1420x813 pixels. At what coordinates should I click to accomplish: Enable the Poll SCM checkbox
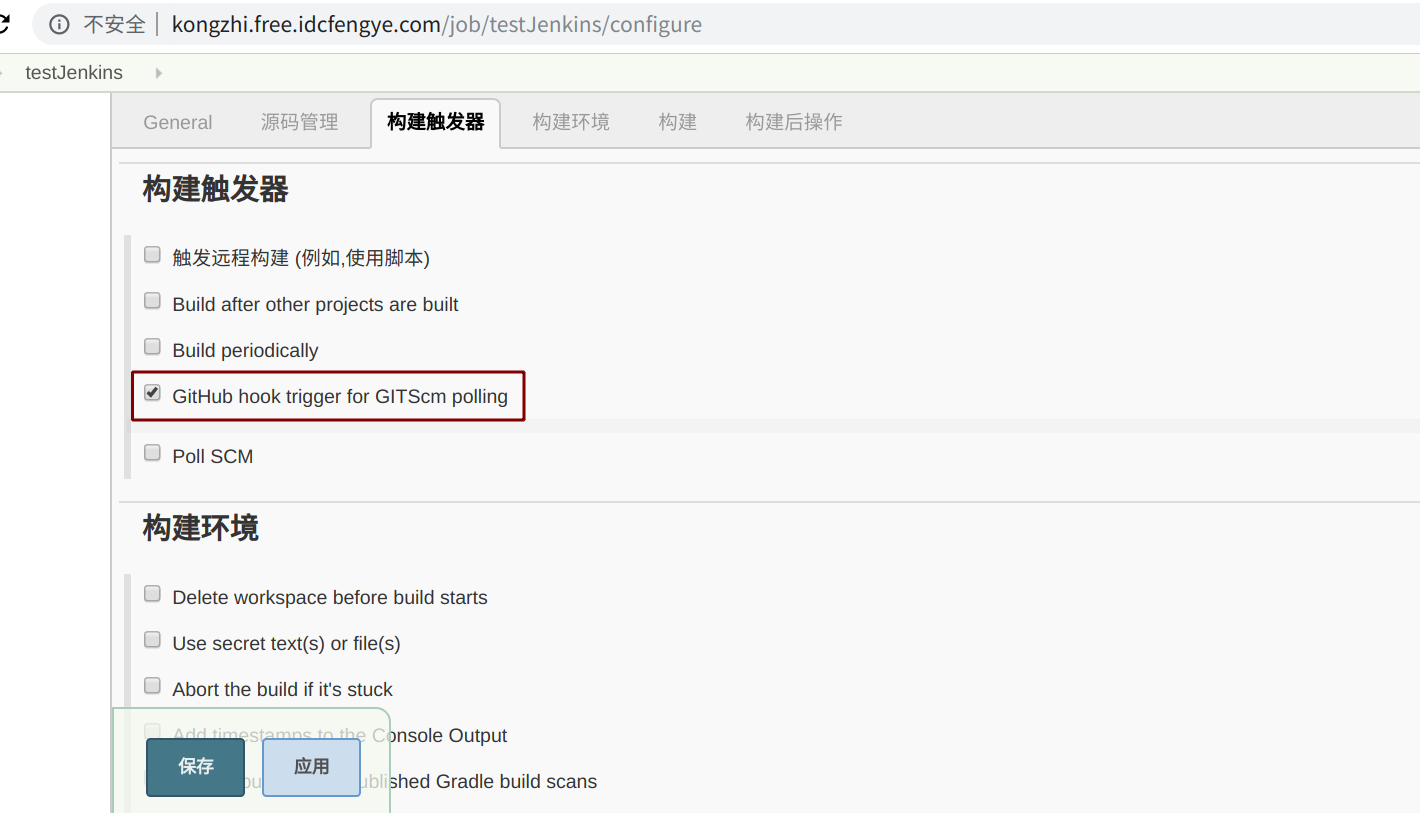click(x=152, y=453)
